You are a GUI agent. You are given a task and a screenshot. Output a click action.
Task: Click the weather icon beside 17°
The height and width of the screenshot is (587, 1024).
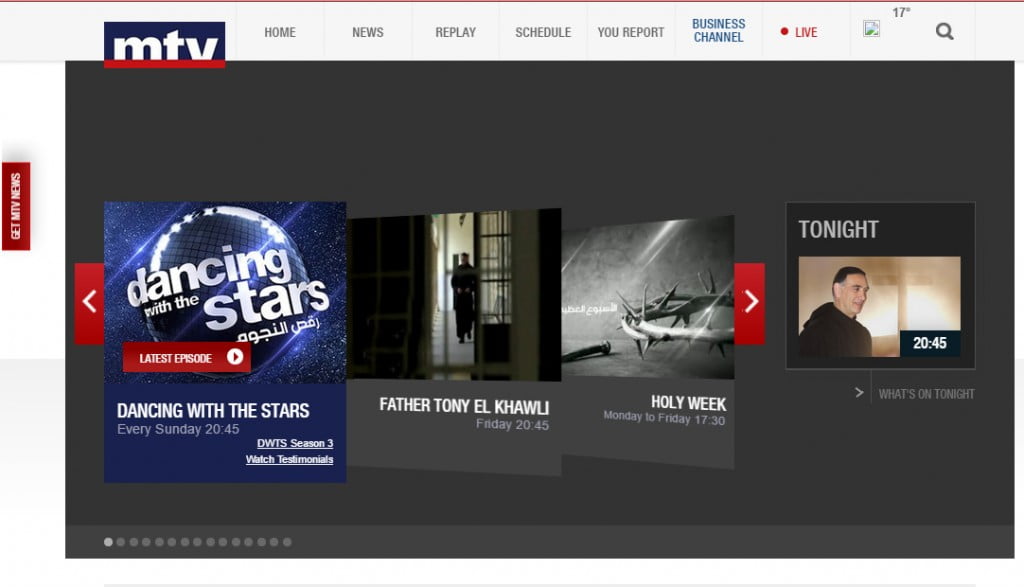click(x=872, y=29)
